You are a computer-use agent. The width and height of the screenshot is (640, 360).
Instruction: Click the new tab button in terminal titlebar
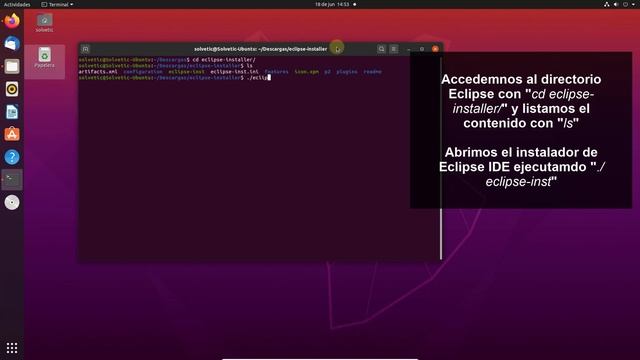[x=85, y=49]
